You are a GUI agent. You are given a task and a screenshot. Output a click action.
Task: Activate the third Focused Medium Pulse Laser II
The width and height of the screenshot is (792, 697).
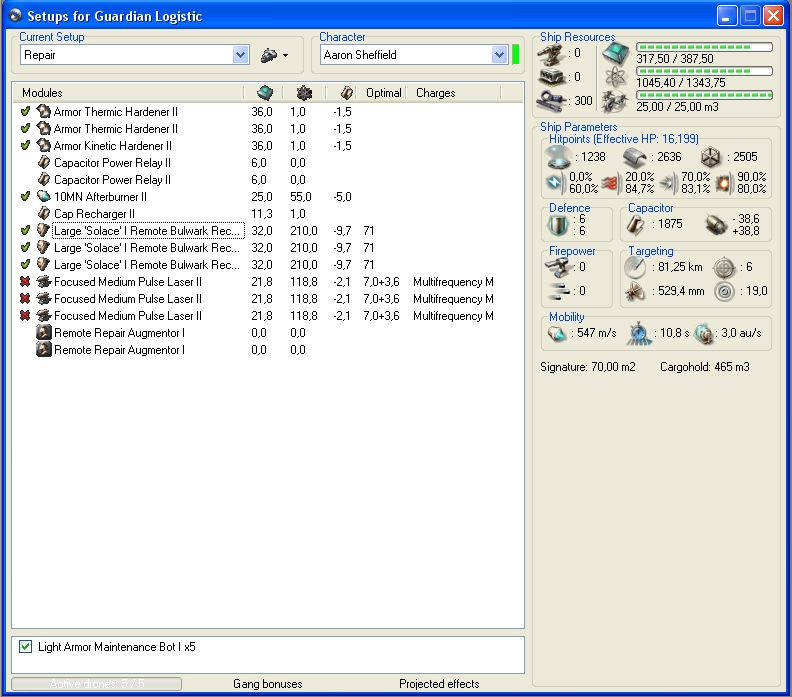[25, 315]
